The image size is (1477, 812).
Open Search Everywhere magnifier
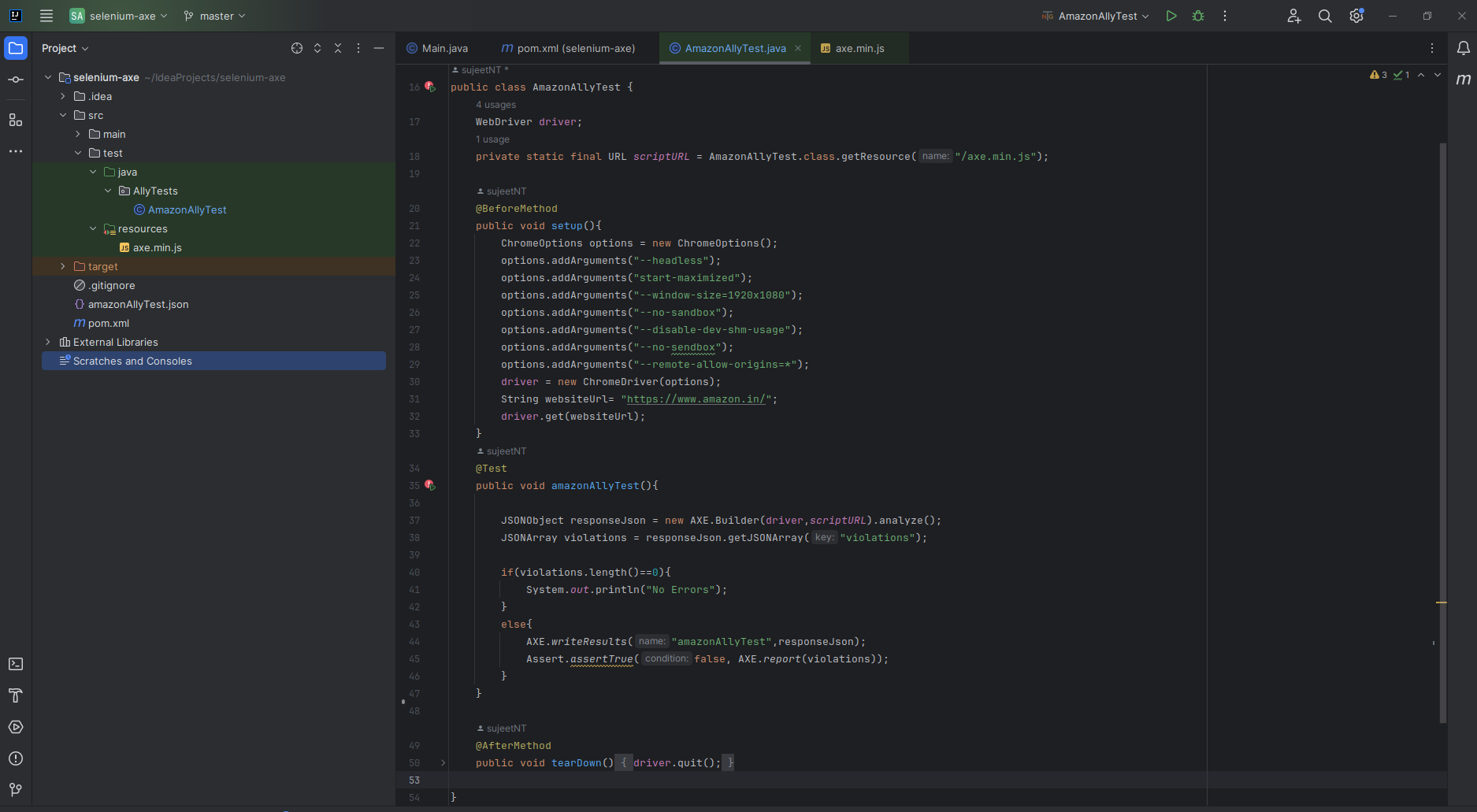(1324, 15)
